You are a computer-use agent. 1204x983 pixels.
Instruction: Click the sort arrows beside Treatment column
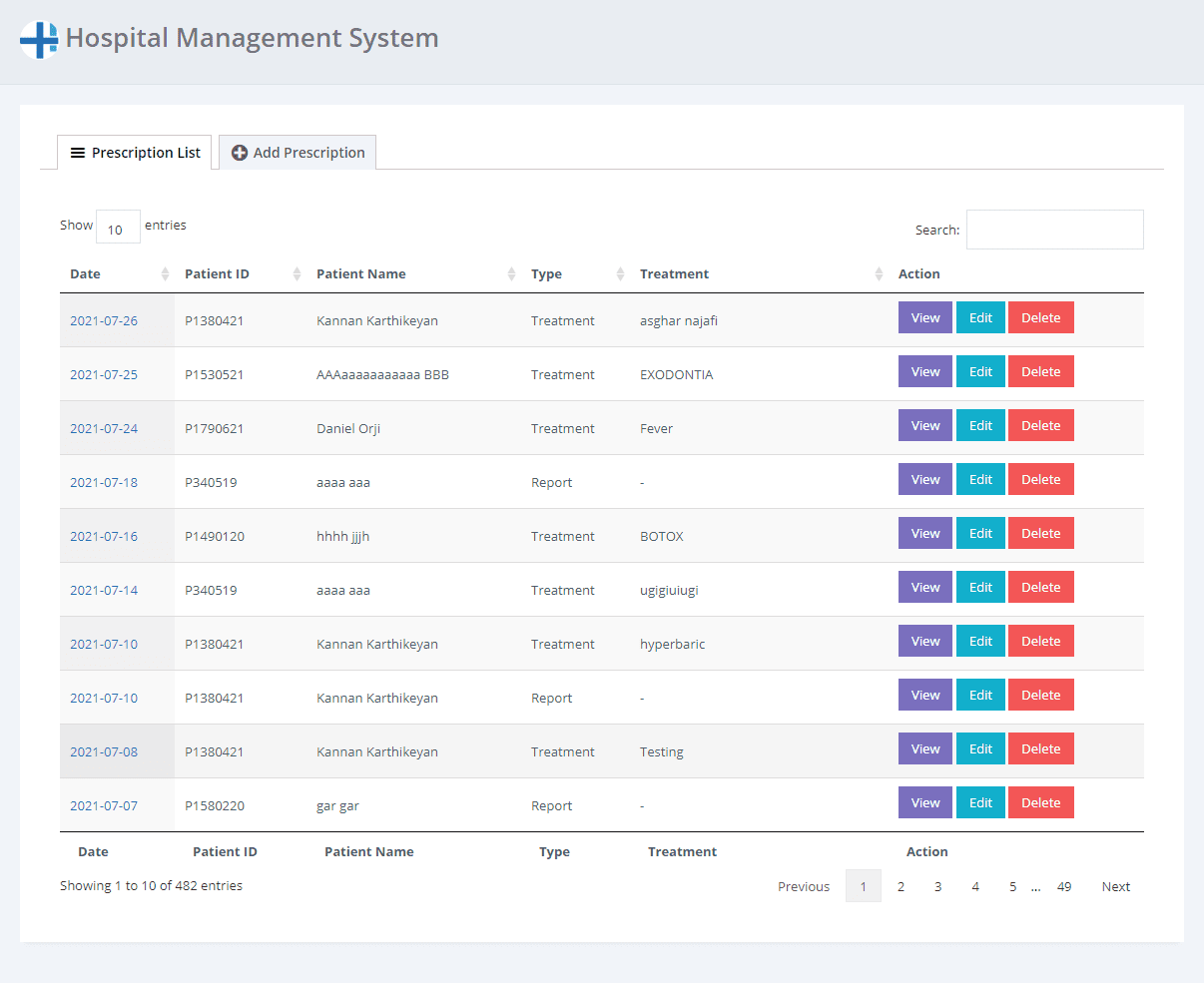pyautogui.click(x=879, y=273)
